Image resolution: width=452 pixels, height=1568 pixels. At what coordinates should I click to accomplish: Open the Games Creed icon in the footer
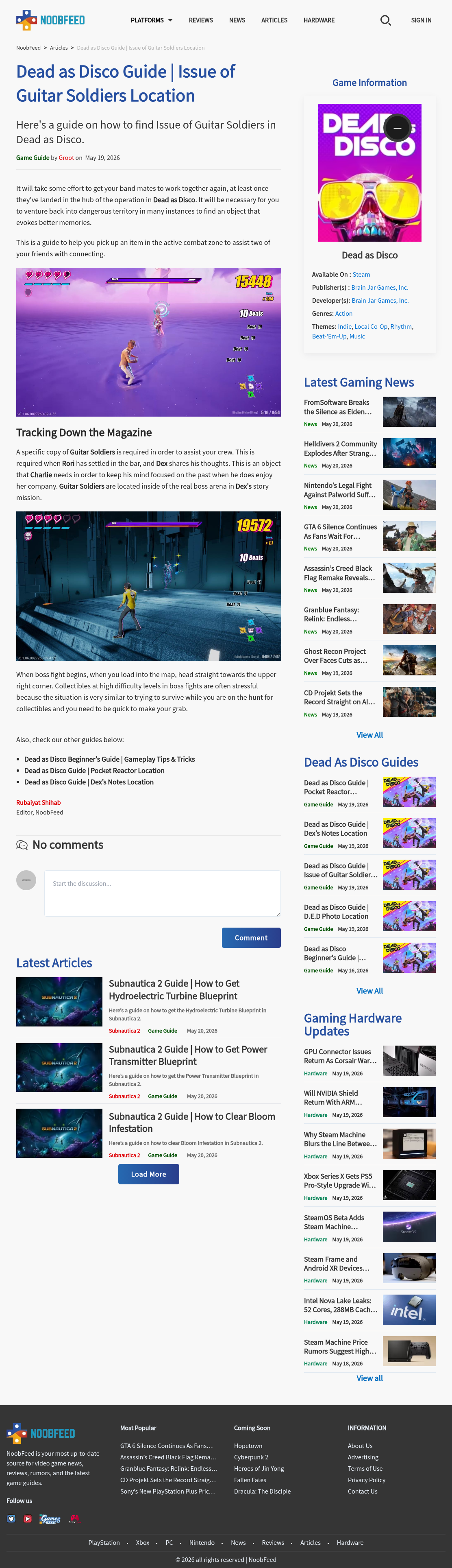click(x=50, y=1519)
